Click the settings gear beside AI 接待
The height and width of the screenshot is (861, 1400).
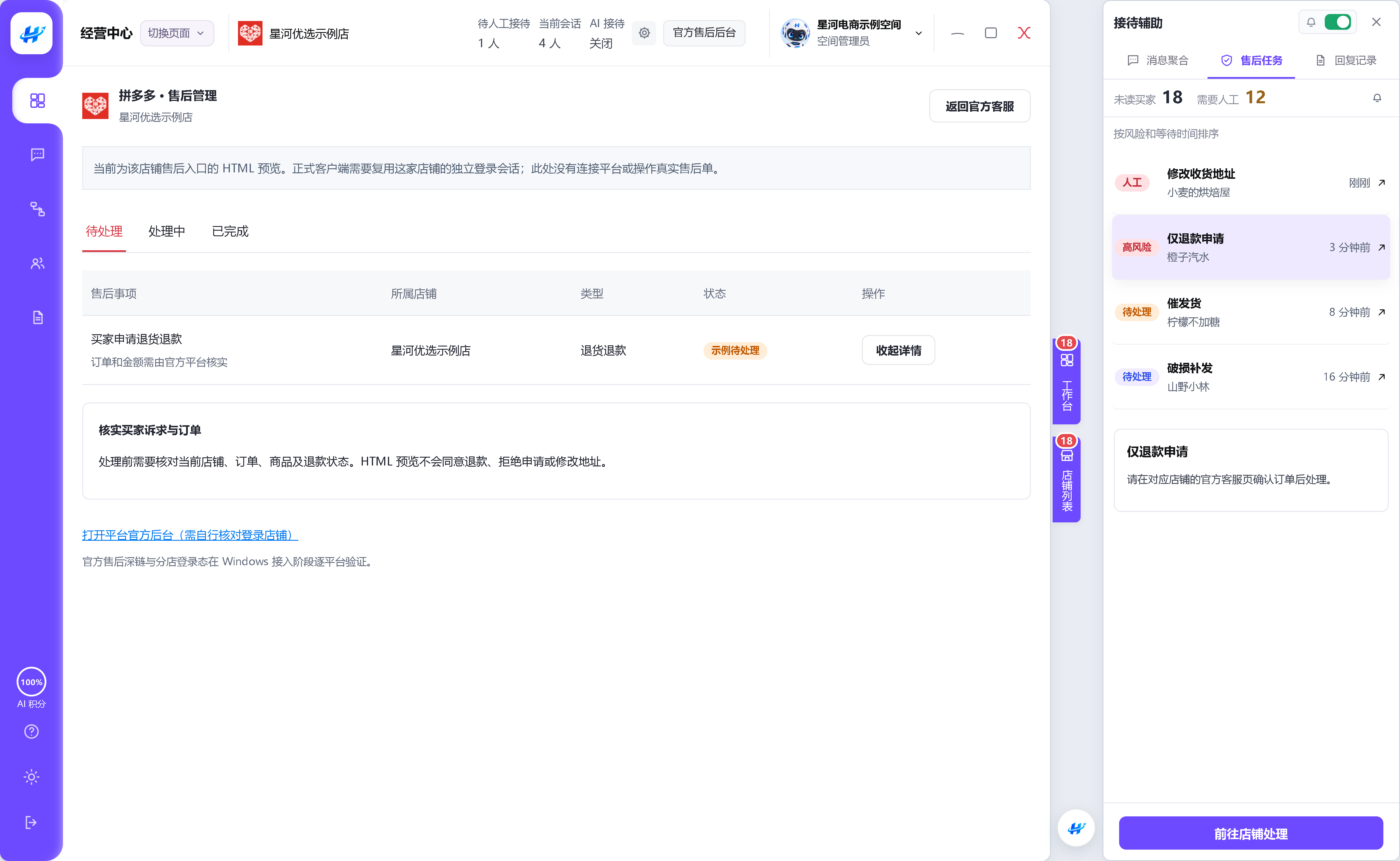tap(644, 33)
